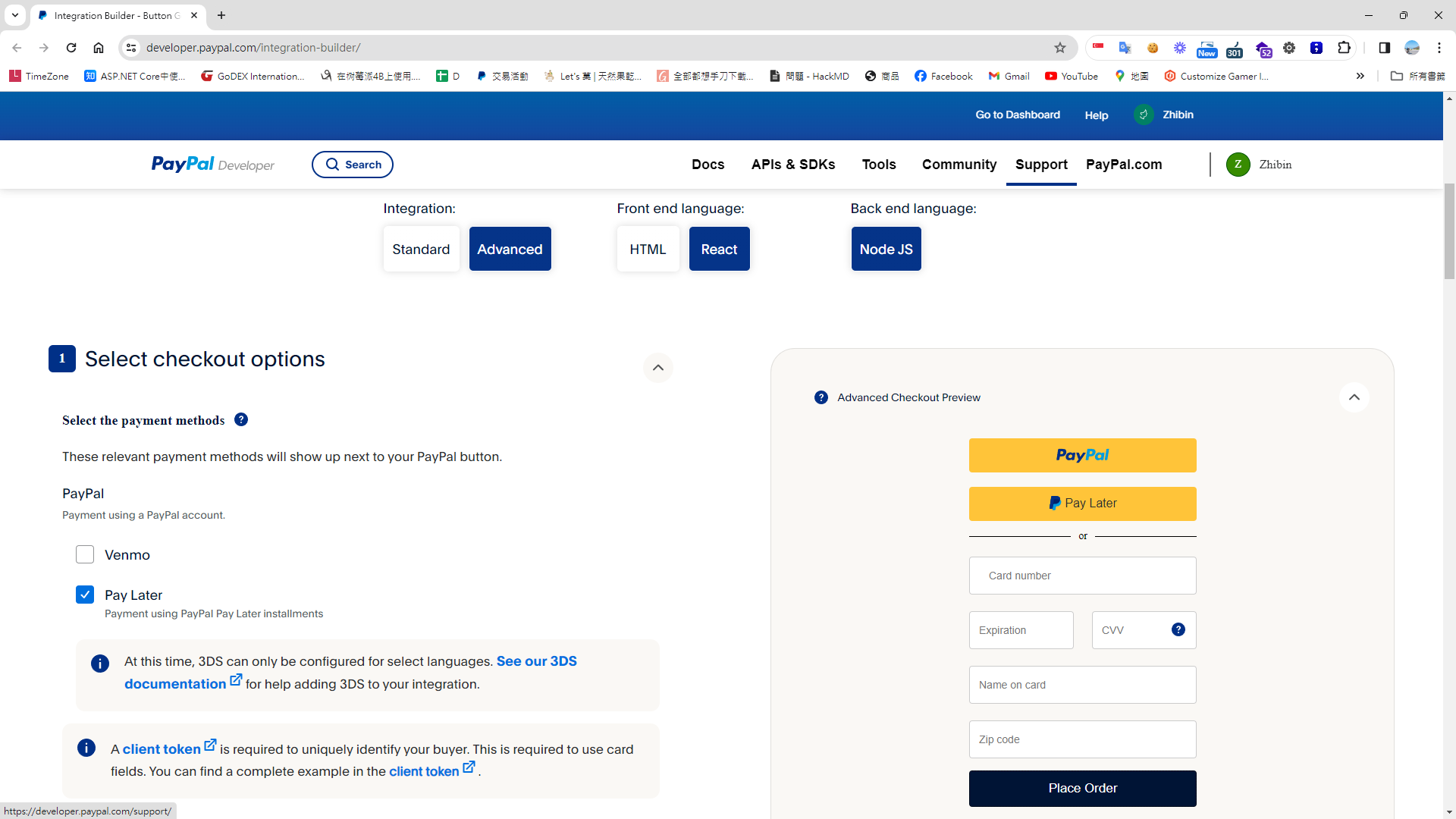This screenshot has height=819, width=1456.
Task: Click the Card number input field
Action: (1082, 576)
